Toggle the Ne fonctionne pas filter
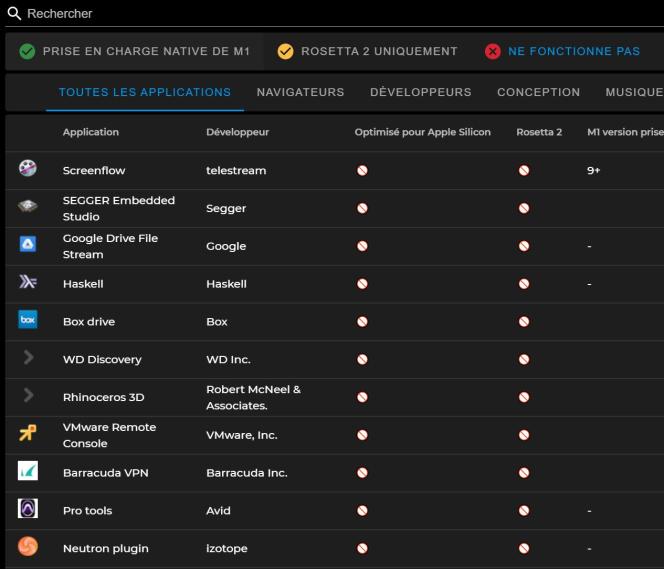Image resolution: width=664 pixels, height=569 pixels. point(562,52)
